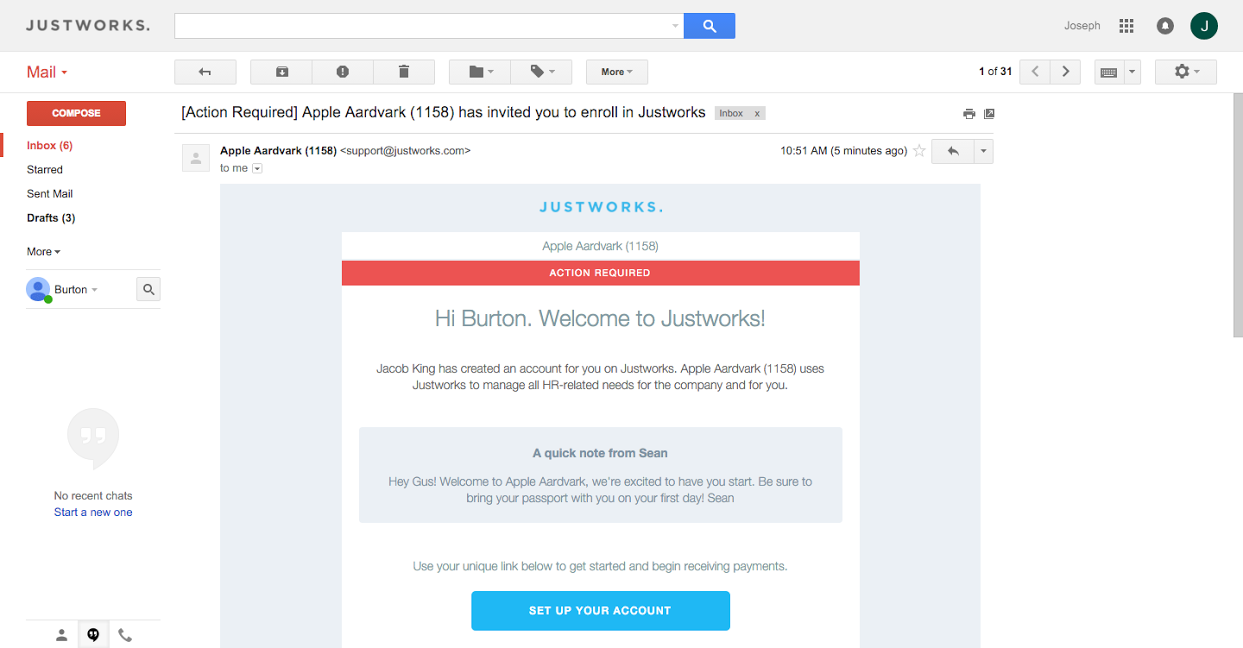
Task: Open the reply options dropdown arrow
Action: pos(984,151)
